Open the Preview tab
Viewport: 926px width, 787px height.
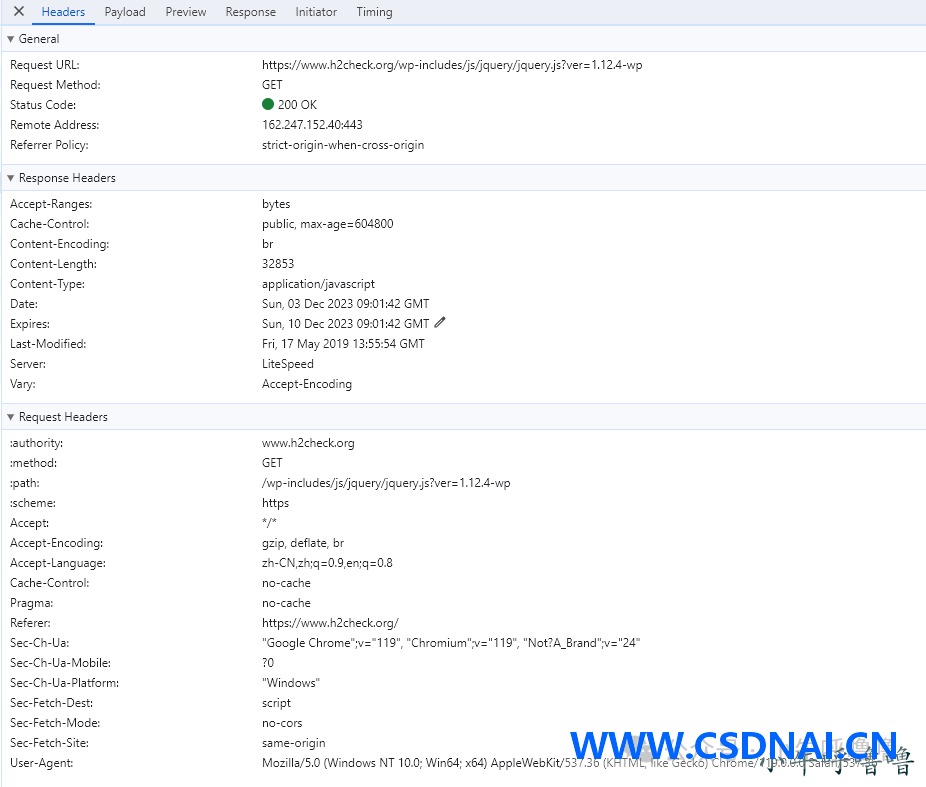click(x=185, y=12)
